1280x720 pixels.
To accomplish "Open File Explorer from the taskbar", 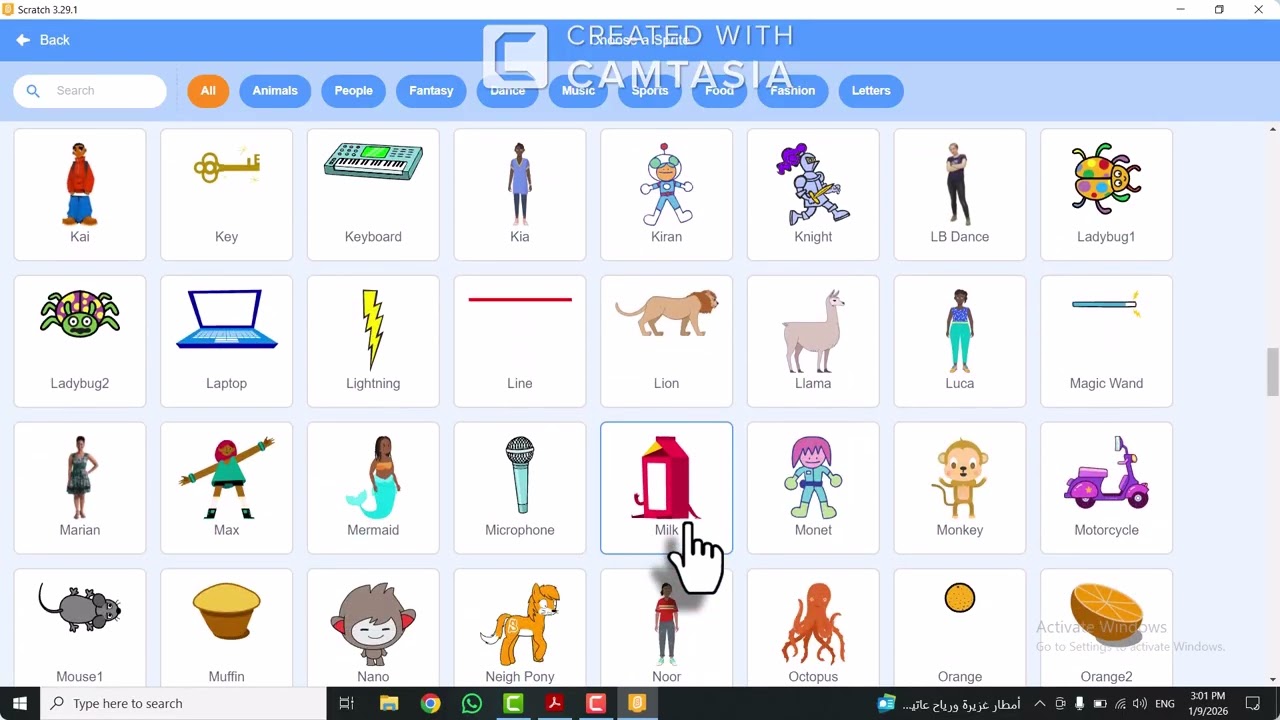I will click(x=389, y=703).
